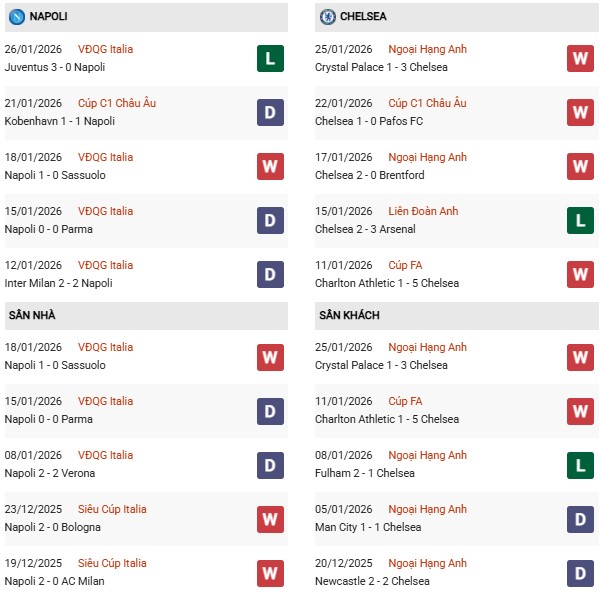Open the NAPOLI team header
This screenshot has height=594, width=600.
(49, 17)
